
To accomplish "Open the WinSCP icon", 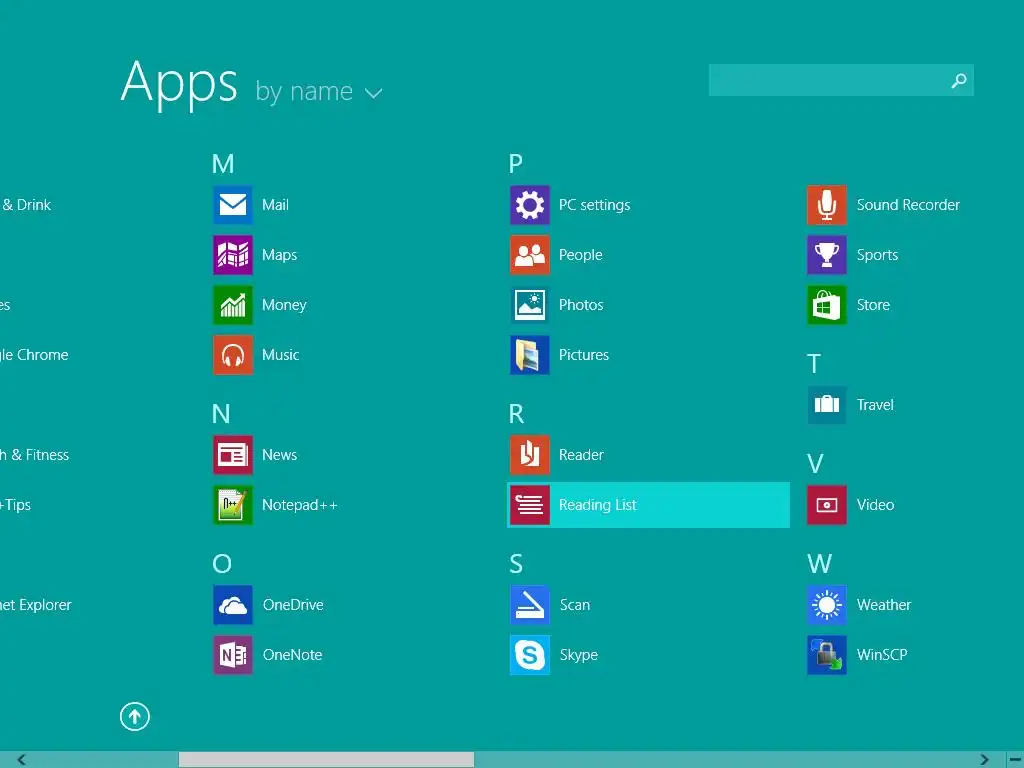I will (827, 654).
